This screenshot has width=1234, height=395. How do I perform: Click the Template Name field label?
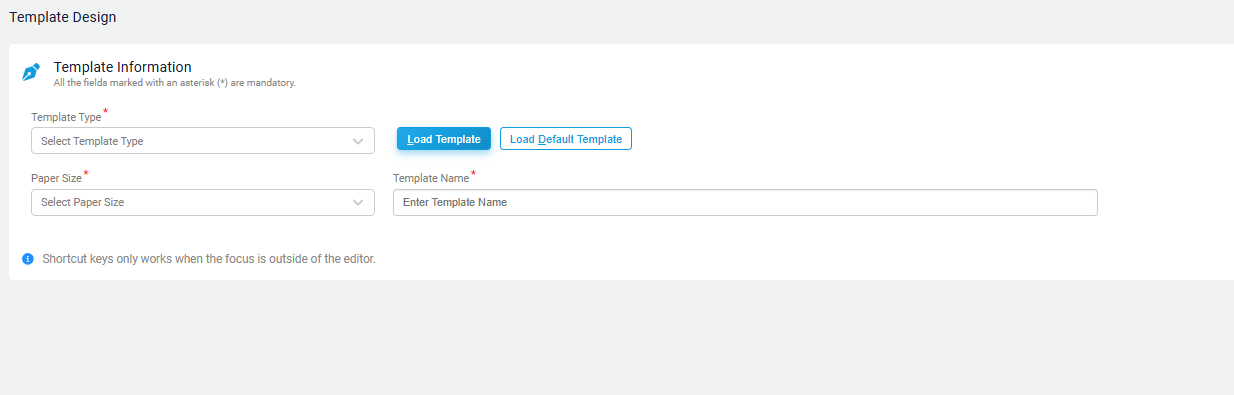pos(431,179)
